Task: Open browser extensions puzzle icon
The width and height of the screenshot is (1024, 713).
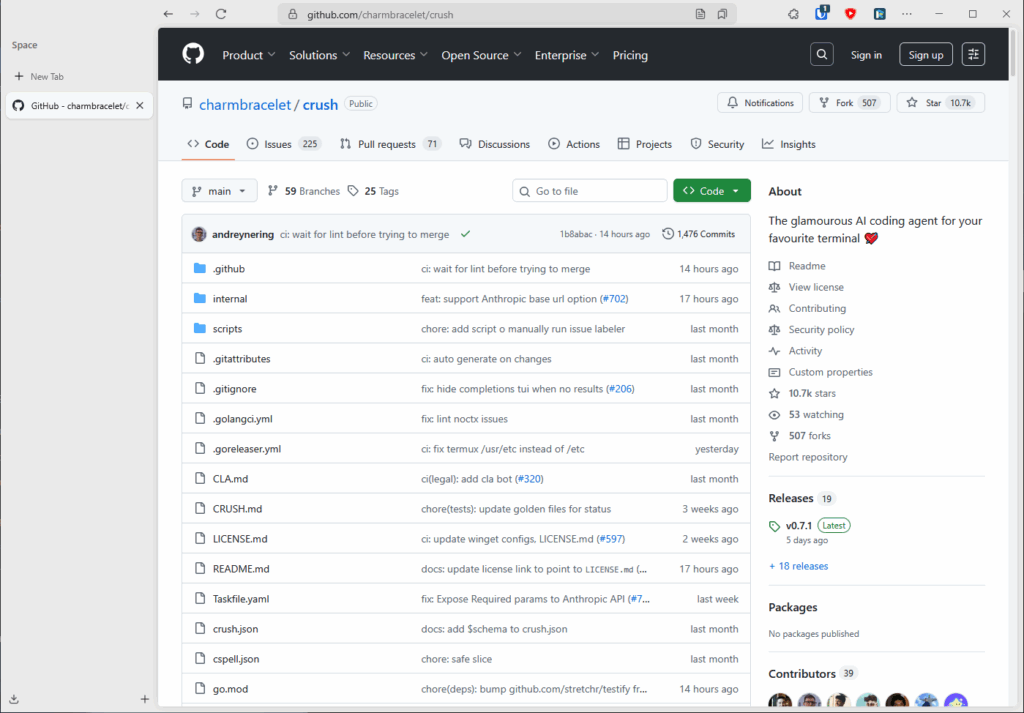Action: pos(793,14)
